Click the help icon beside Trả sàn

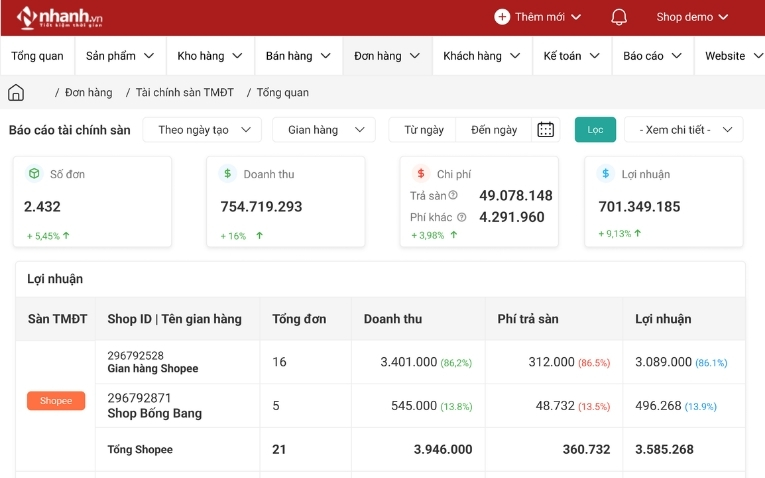453,196
